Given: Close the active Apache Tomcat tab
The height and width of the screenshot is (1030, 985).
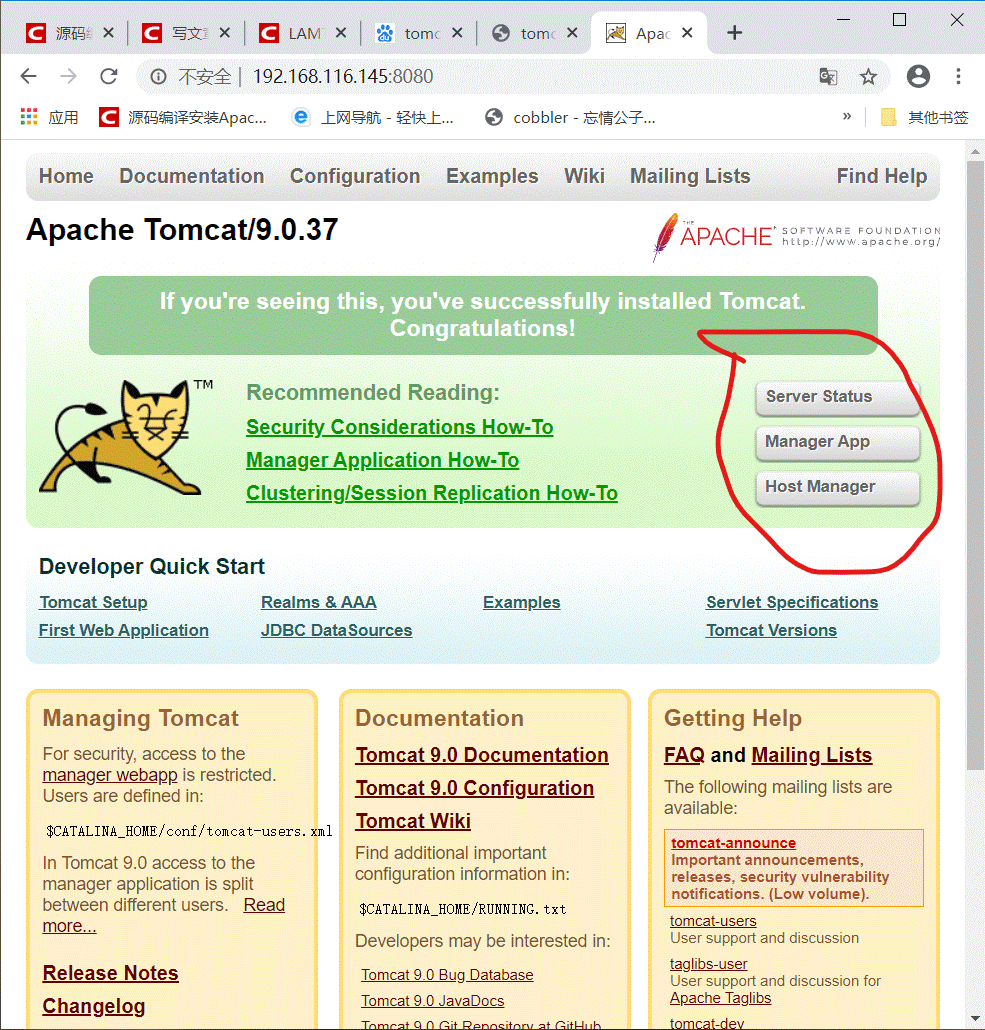Looking at the screenshot, I should coord(687,33).
